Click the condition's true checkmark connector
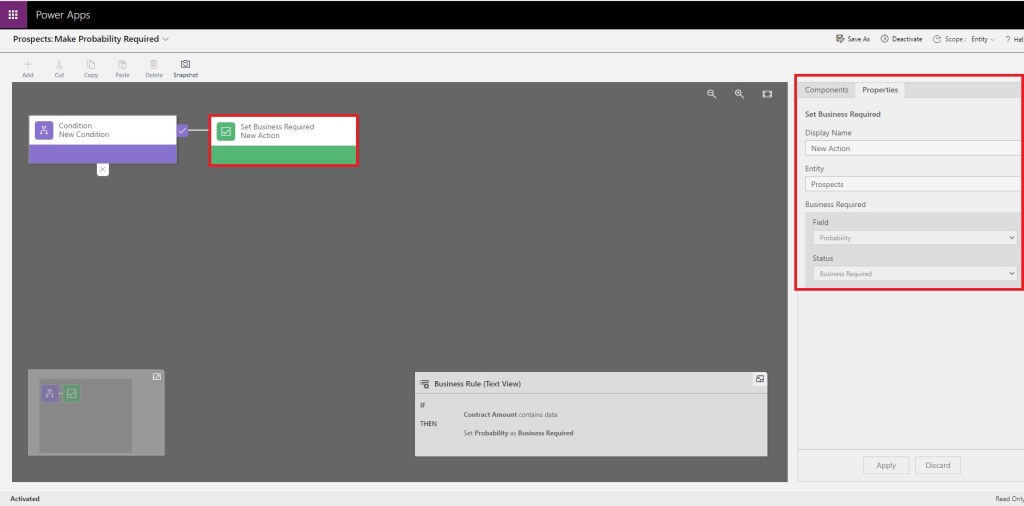This screenshot has height=506, width=1024. pyautogui.click(x=182, y=131)
